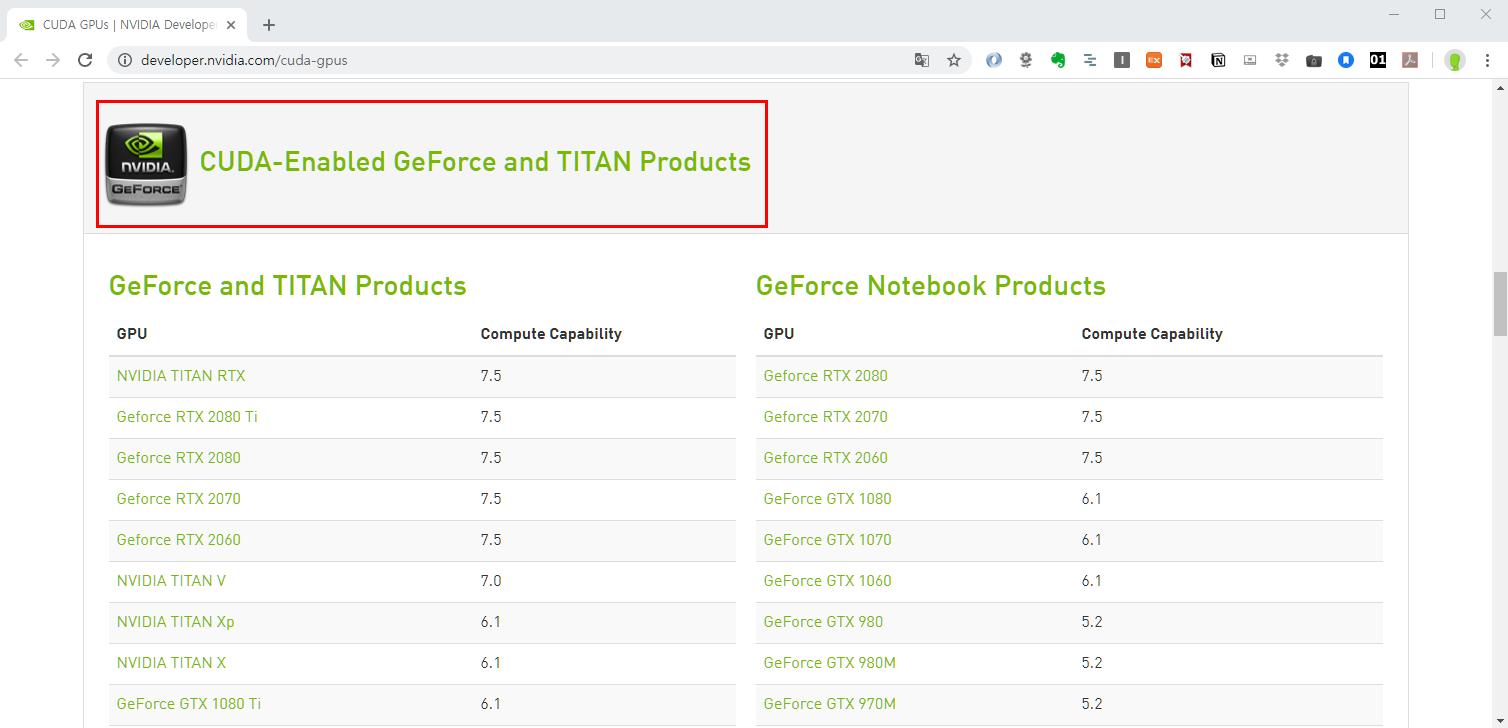Click the vertical scrollbar thumb

click(1500, 303)
